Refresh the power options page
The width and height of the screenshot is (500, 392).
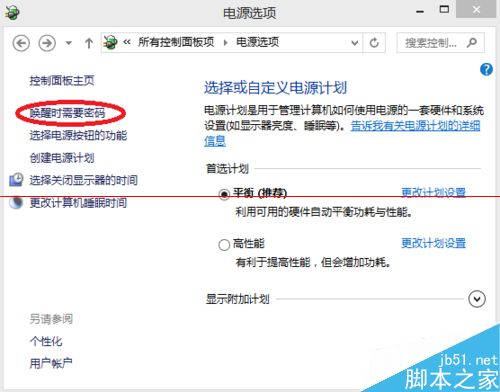(374, 43)
